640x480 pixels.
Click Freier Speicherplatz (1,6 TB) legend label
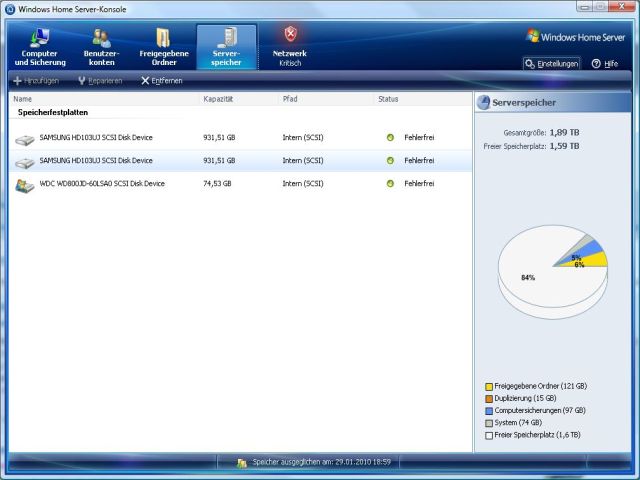tap(537, 435)
